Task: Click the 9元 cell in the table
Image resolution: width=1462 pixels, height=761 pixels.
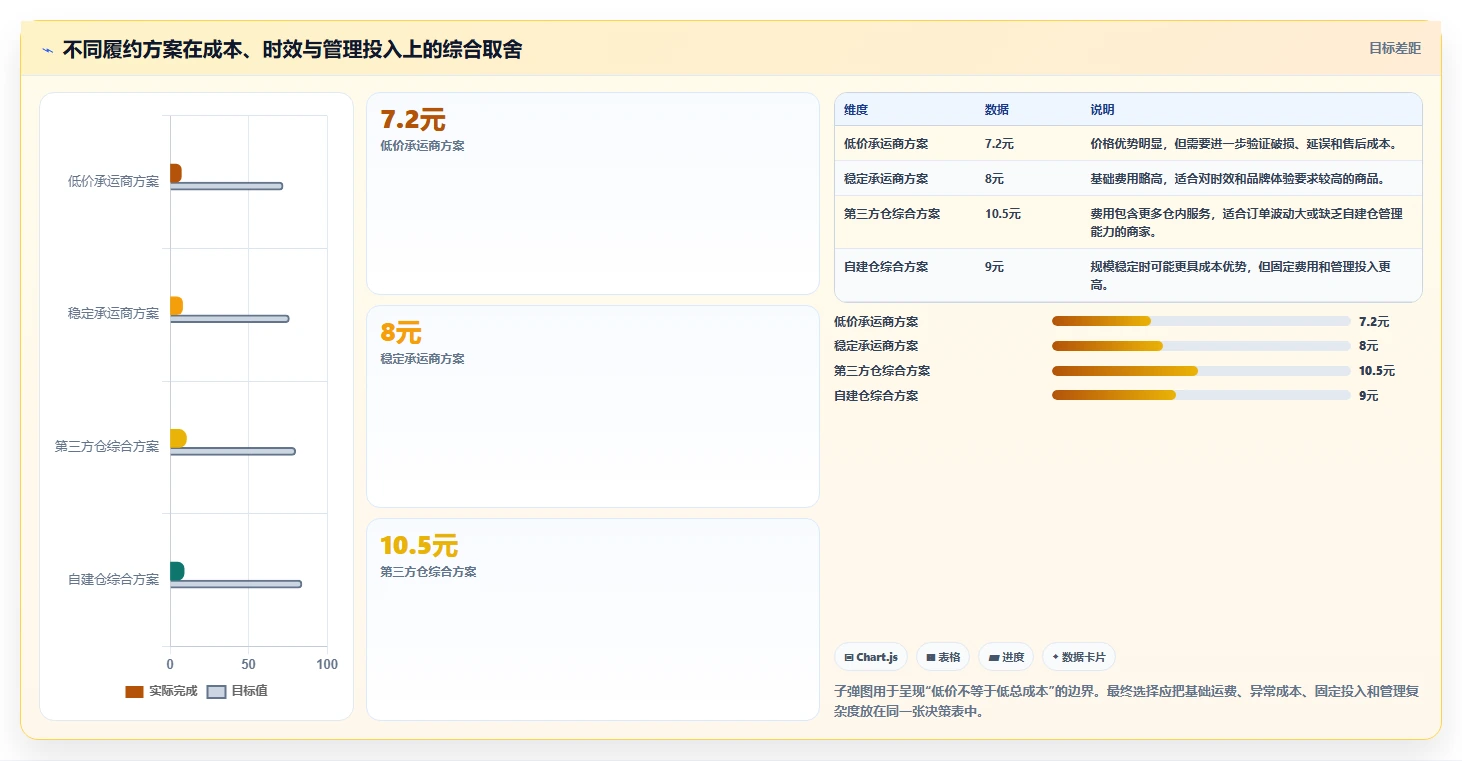Action: [x=995, y=267]
